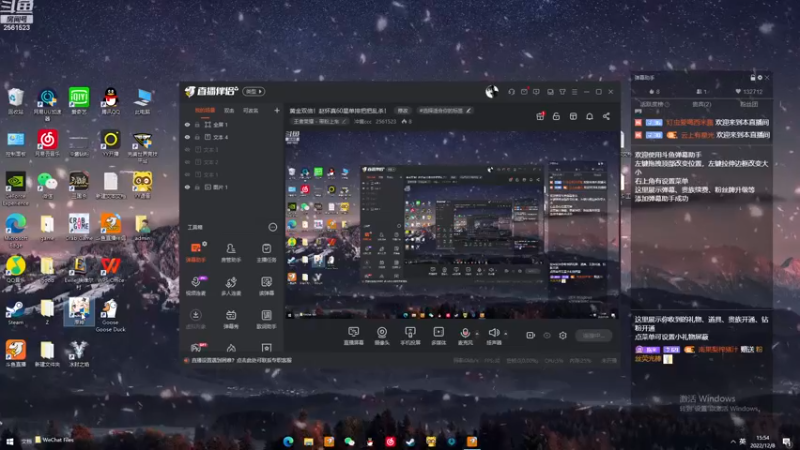Click the start streaming button at bottom right
Viewport: 800px width, 450px height.
[593, 335]
